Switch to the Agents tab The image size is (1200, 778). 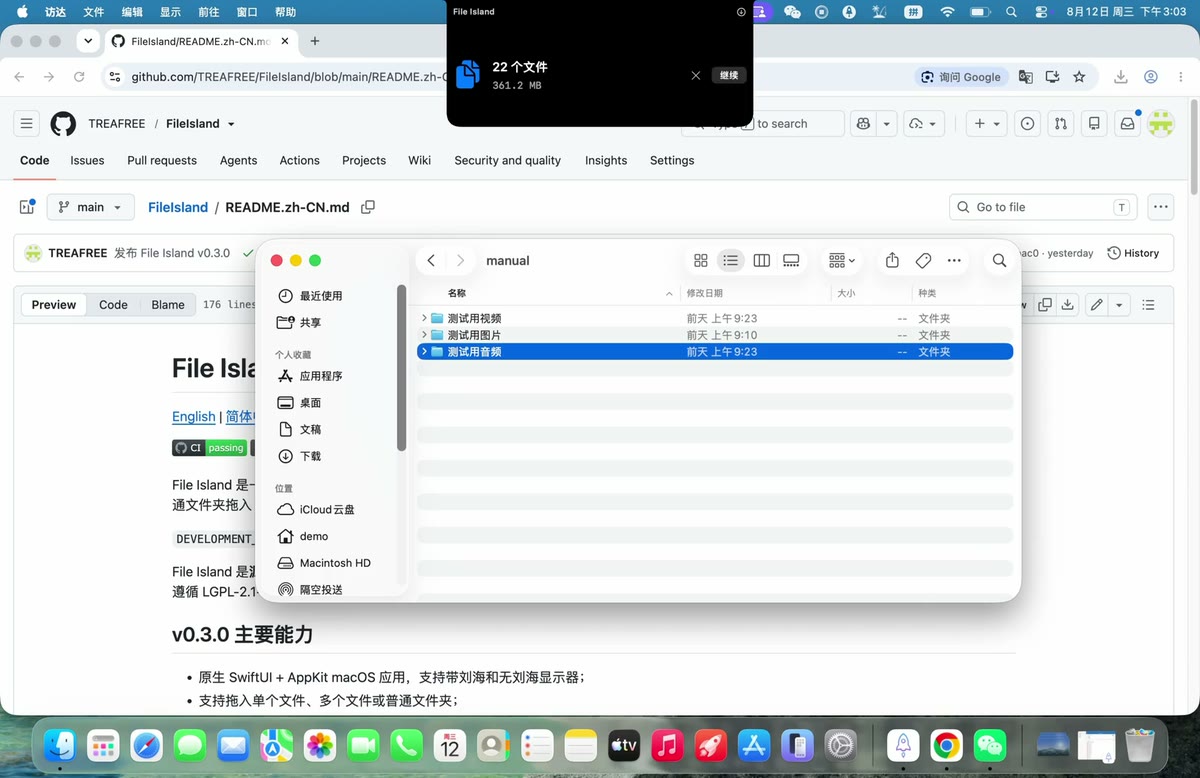(x=238, y=160)
